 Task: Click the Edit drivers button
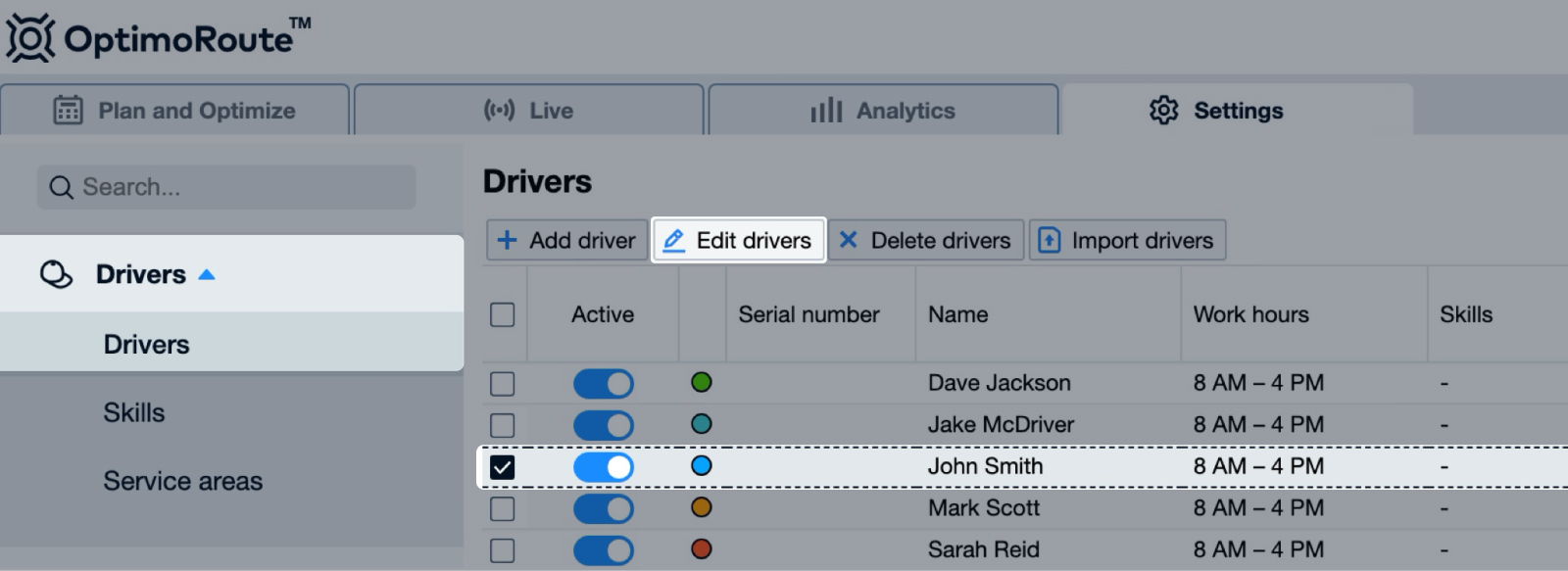[x=739, y=240]
